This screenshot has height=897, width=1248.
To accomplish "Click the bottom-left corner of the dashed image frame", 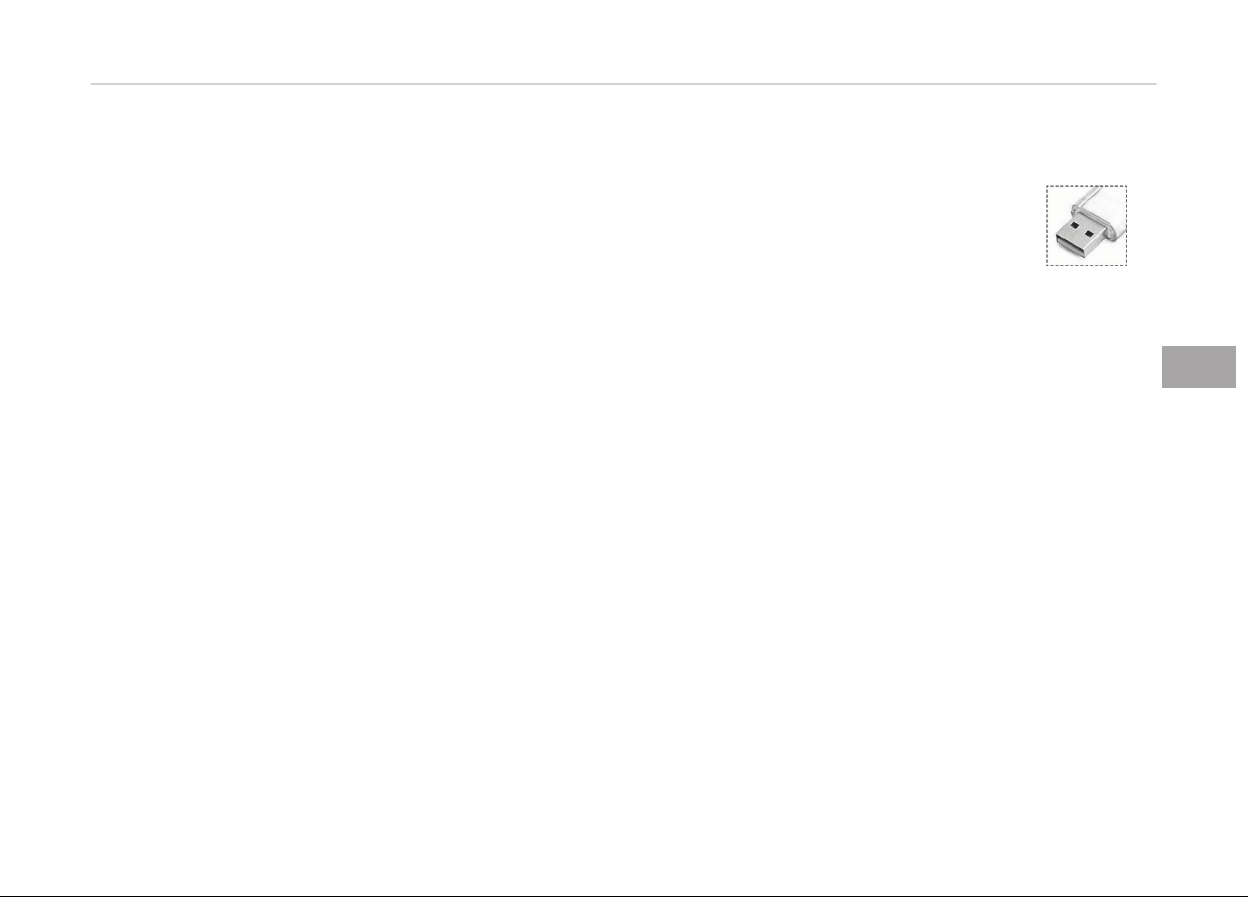I will pyautogui.click(x=1047, y=264).
